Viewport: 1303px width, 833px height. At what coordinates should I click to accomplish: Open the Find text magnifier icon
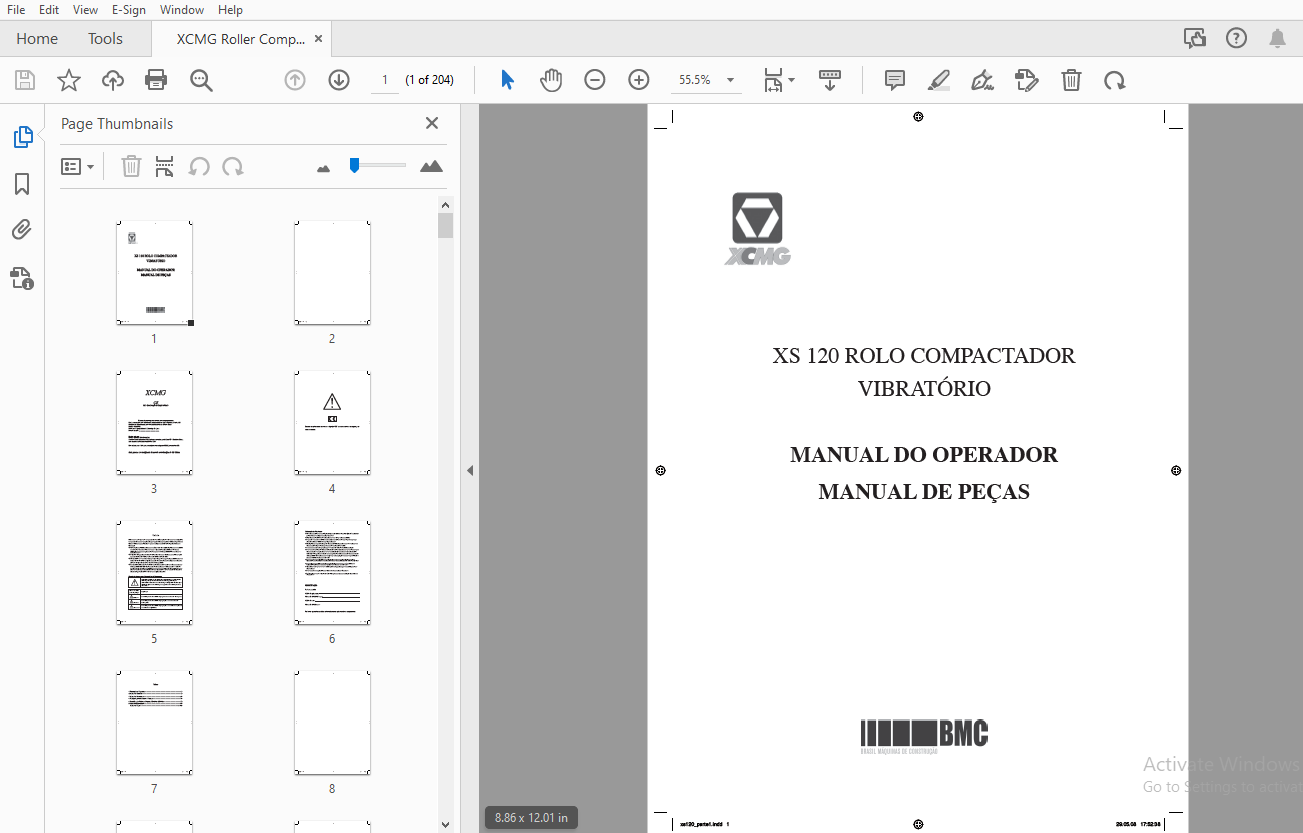201,80
